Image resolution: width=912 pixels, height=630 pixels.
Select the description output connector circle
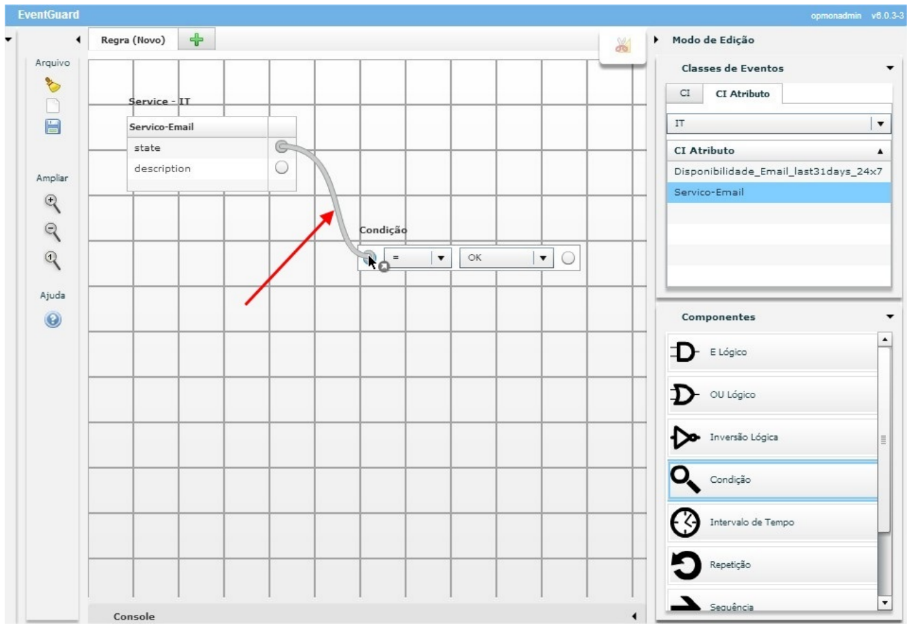point(282,168)
